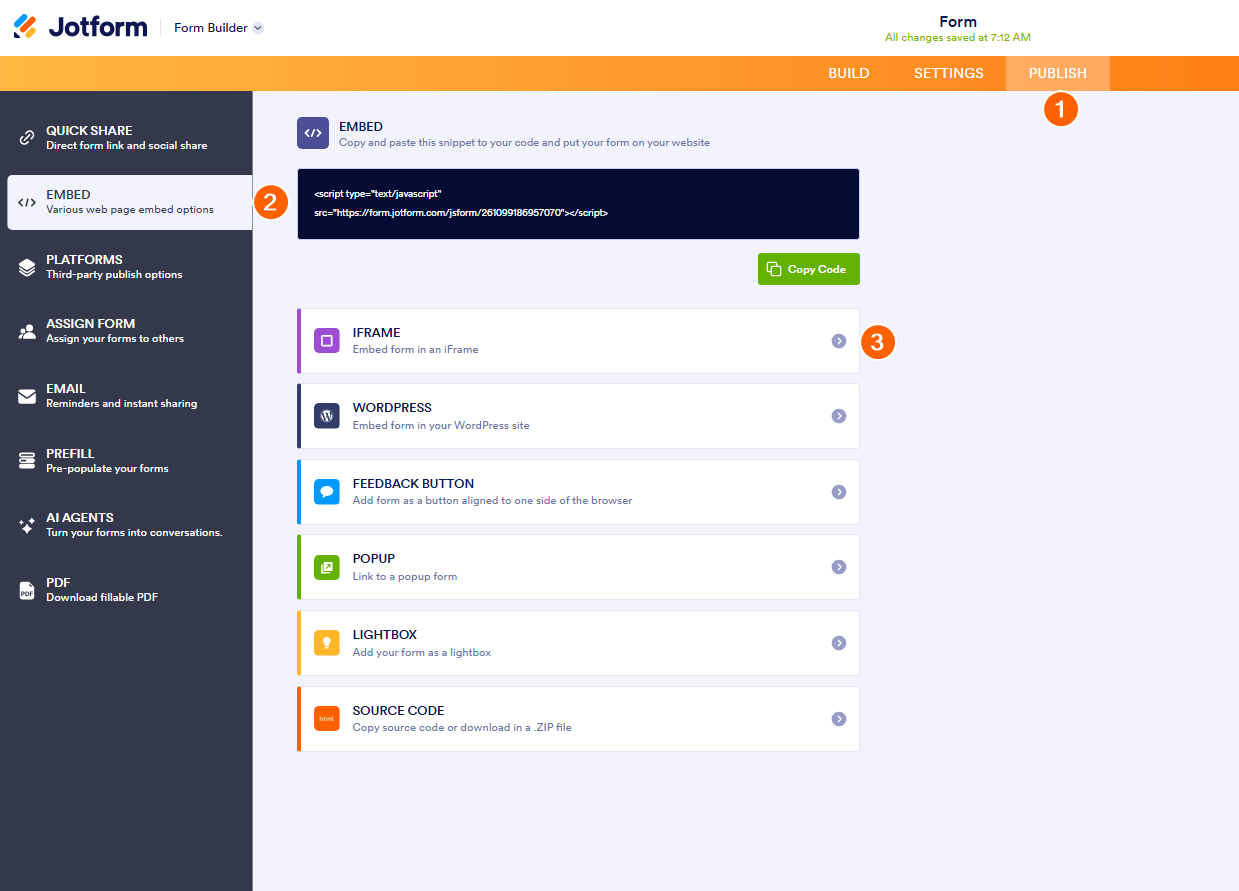1239x891 pixels.
Task: Click the WordPress logo icon
Action: coord(327,416)
